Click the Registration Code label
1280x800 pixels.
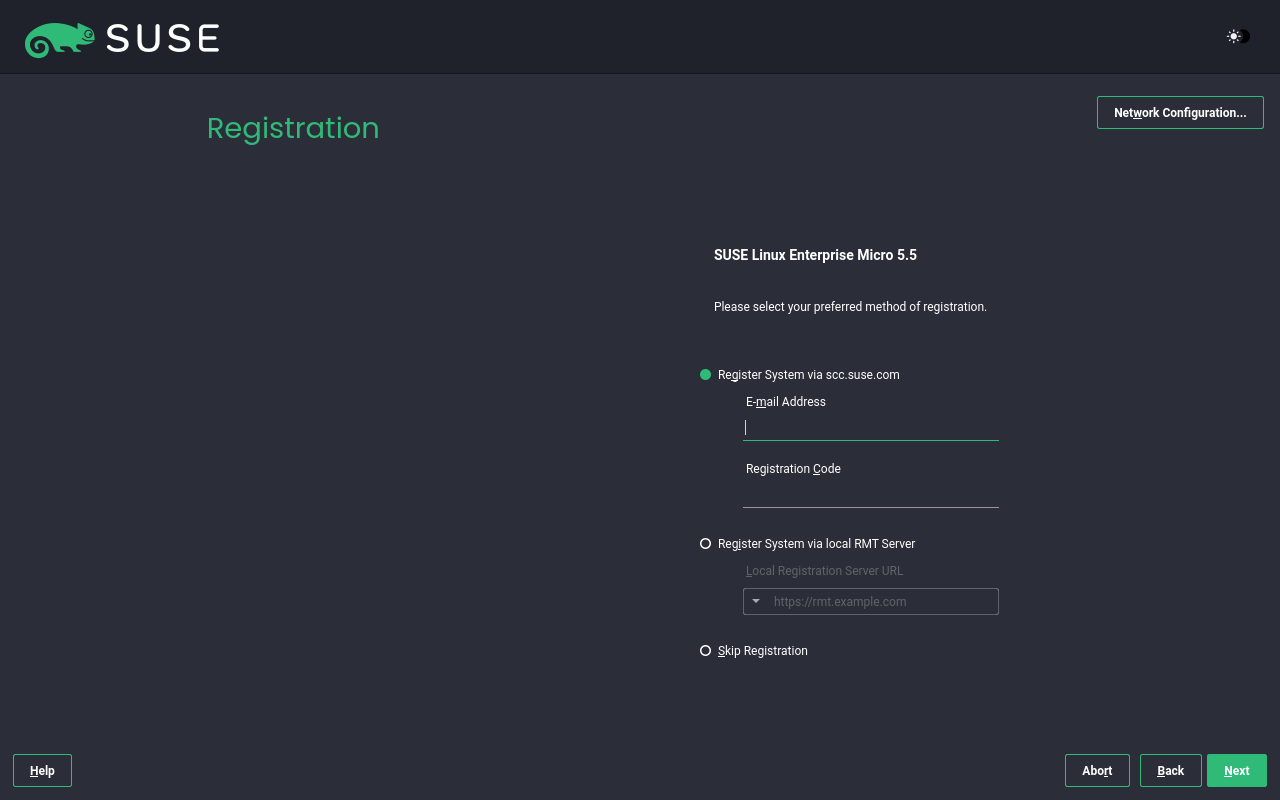(x=793, y=469)
